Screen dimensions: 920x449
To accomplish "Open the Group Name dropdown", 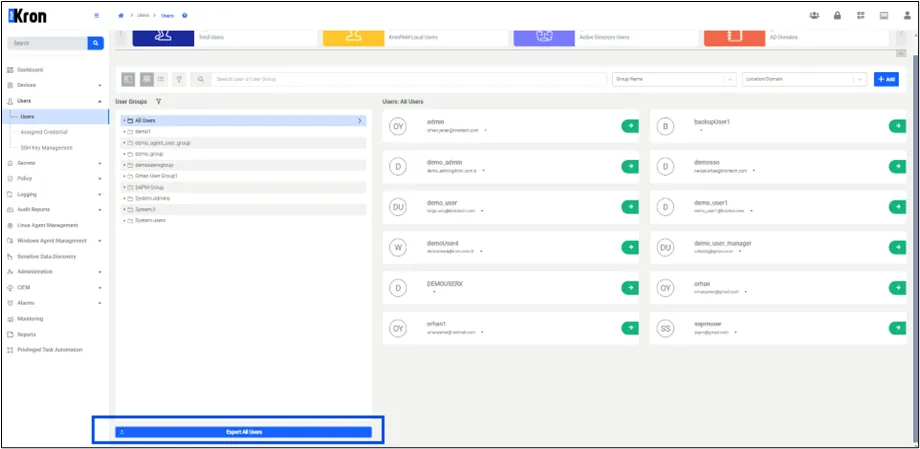I will click(675, 79).
